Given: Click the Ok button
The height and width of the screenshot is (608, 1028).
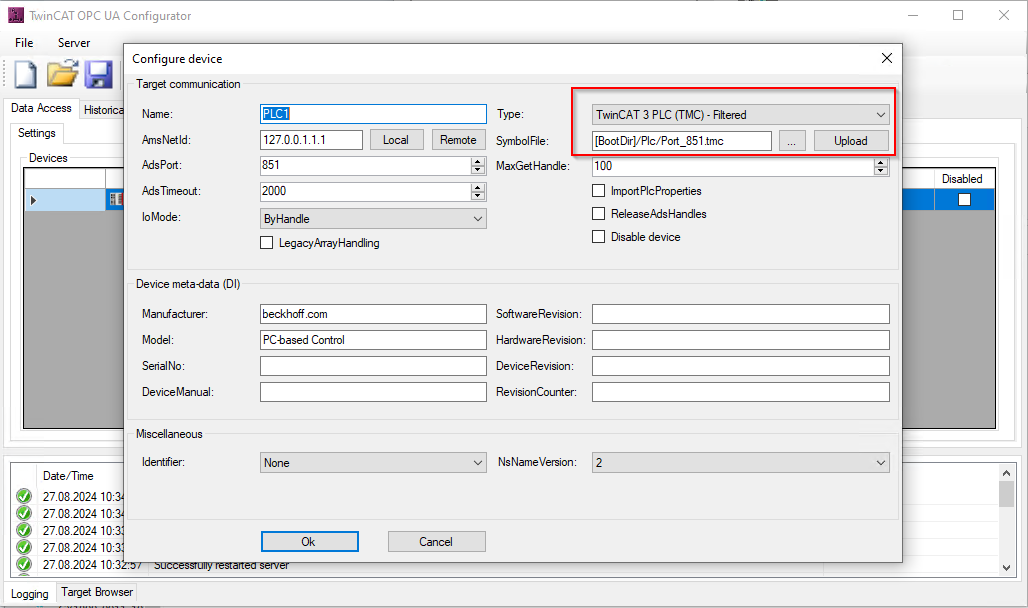Looking at the screenshot, I should (308, 541).
